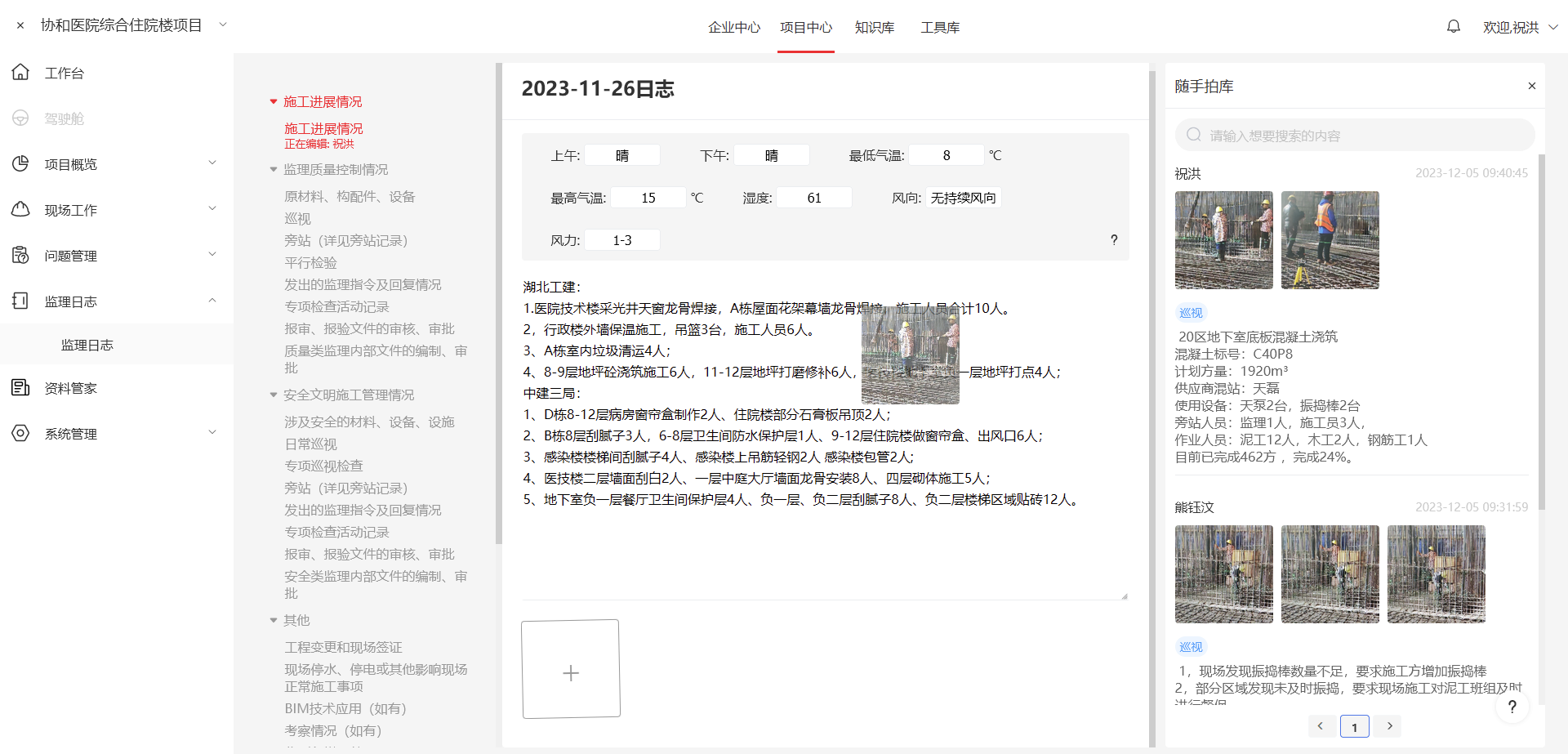Image resolution: width=1568 pixels, height=754 pixels.
Task: Open 专项巡视检查 item
Action: tap(323, 466)
